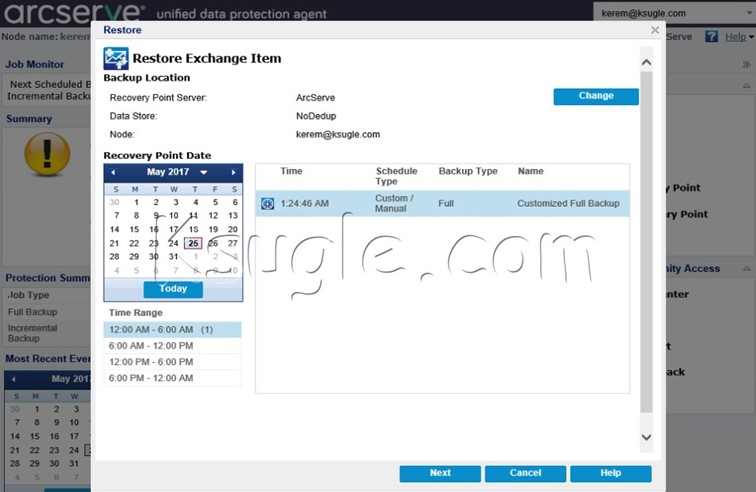Screen dimensions: 756x492
Task: Click the scroll up arrow in Restore dialog
Action: [x=646, y=63]
